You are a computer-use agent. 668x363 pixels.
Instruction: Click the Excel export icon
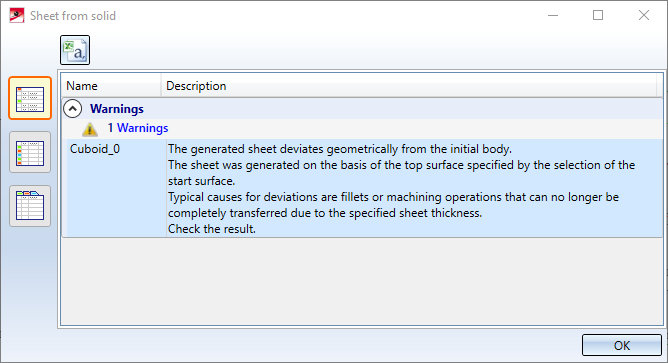coord(75,50)
